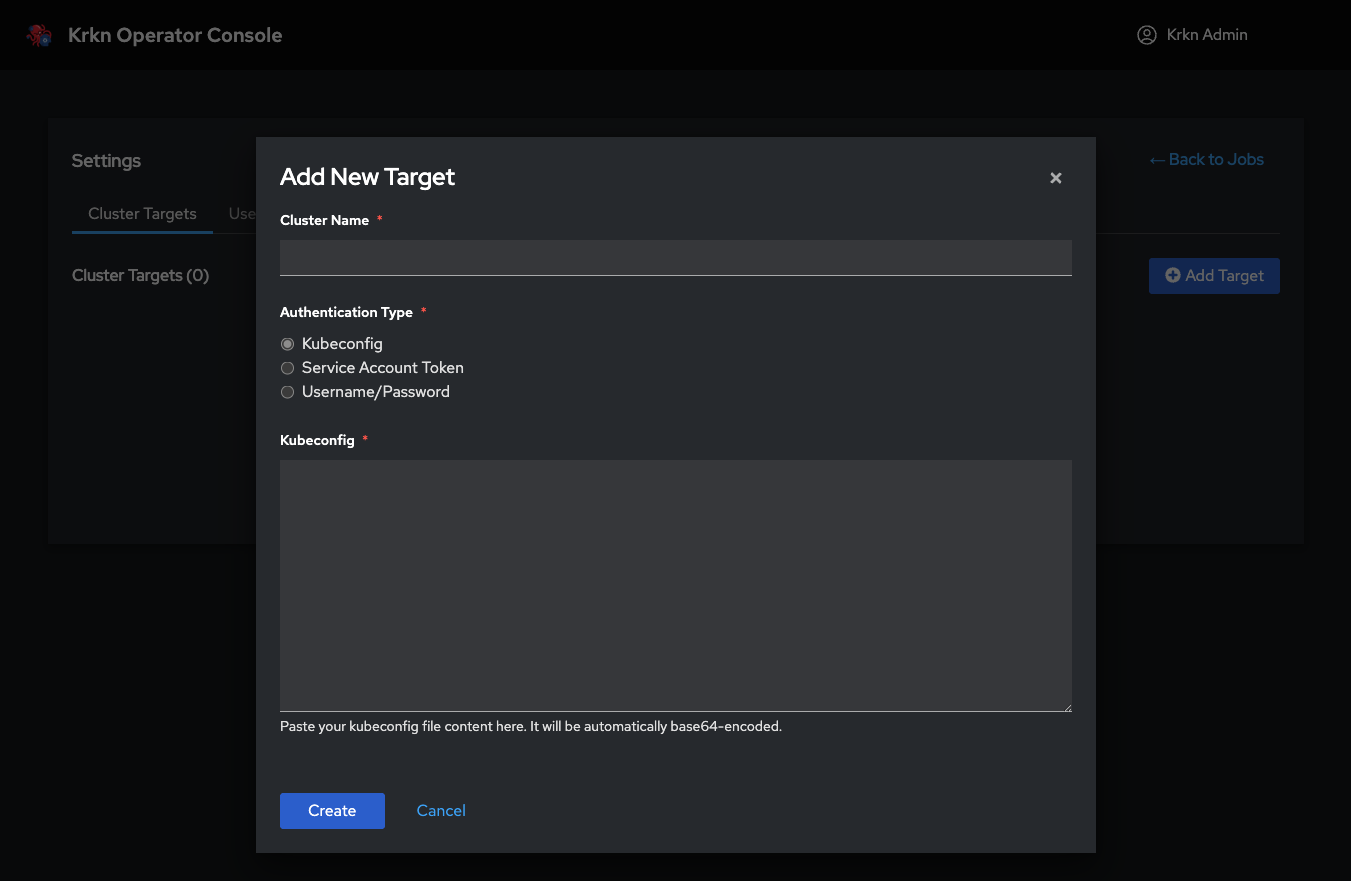Choose Service Account Token authentication
Screen dimensions: 1351x881
pyautogui.click(x=287, y=368)
